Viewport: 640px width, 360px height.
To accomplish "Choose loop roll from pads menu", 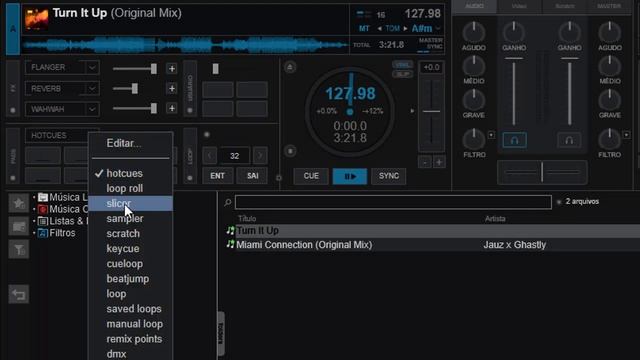I will (124, 189).
